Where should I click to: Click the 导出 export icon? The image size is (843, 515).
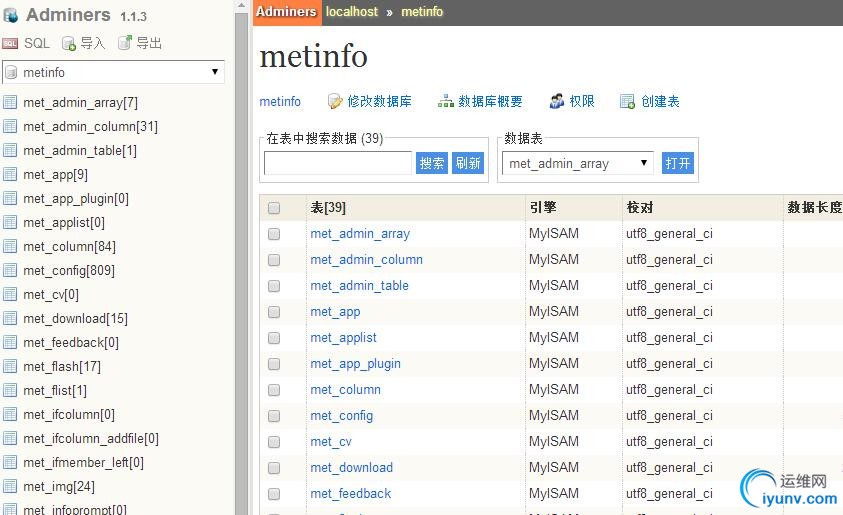tap(125, 42)
